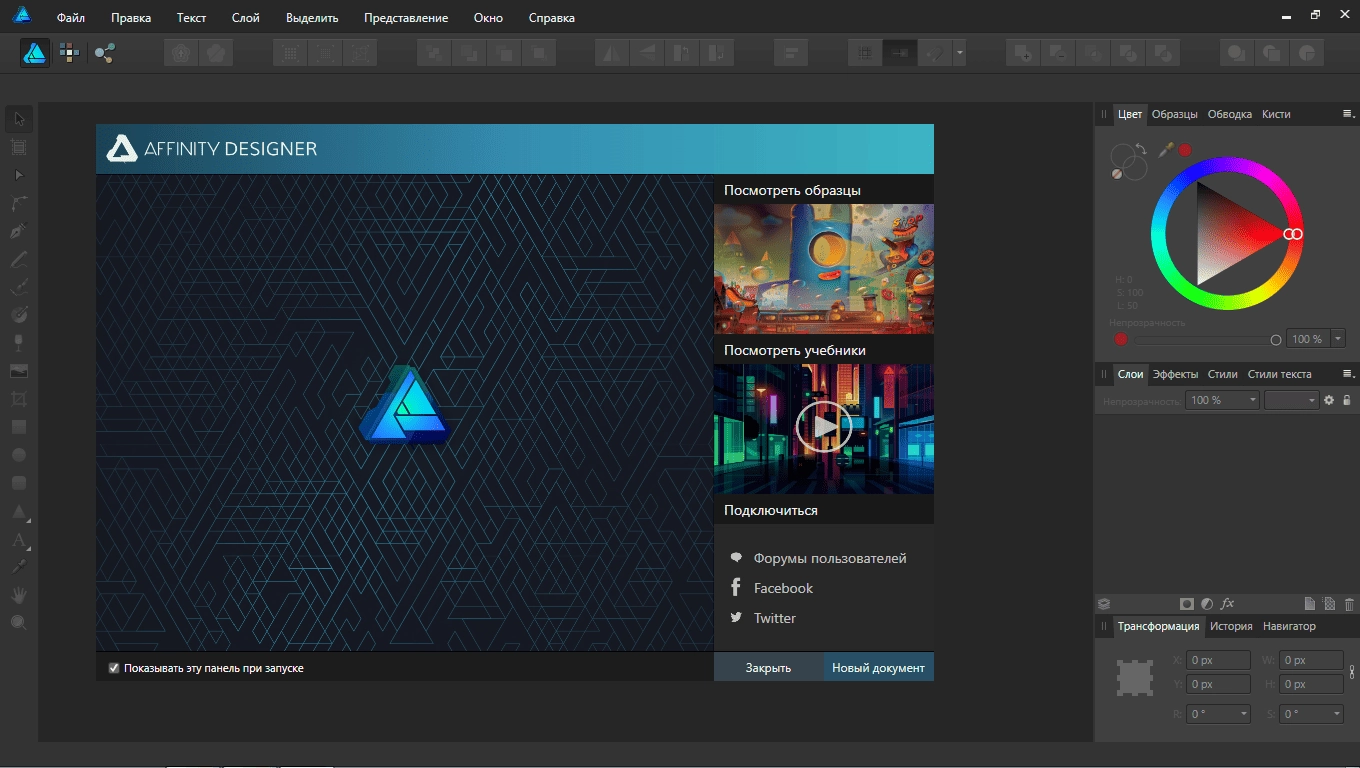The image size is (1360, 768).
Task: Switch to the Pixel persona
Action: [x=69, y=52]
